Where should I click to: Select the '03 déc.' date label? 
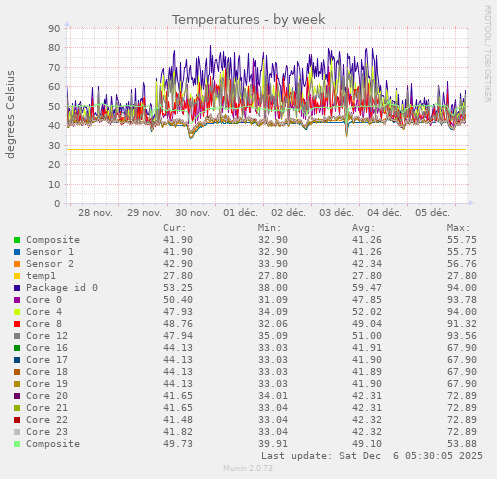(x=336, y=213)
